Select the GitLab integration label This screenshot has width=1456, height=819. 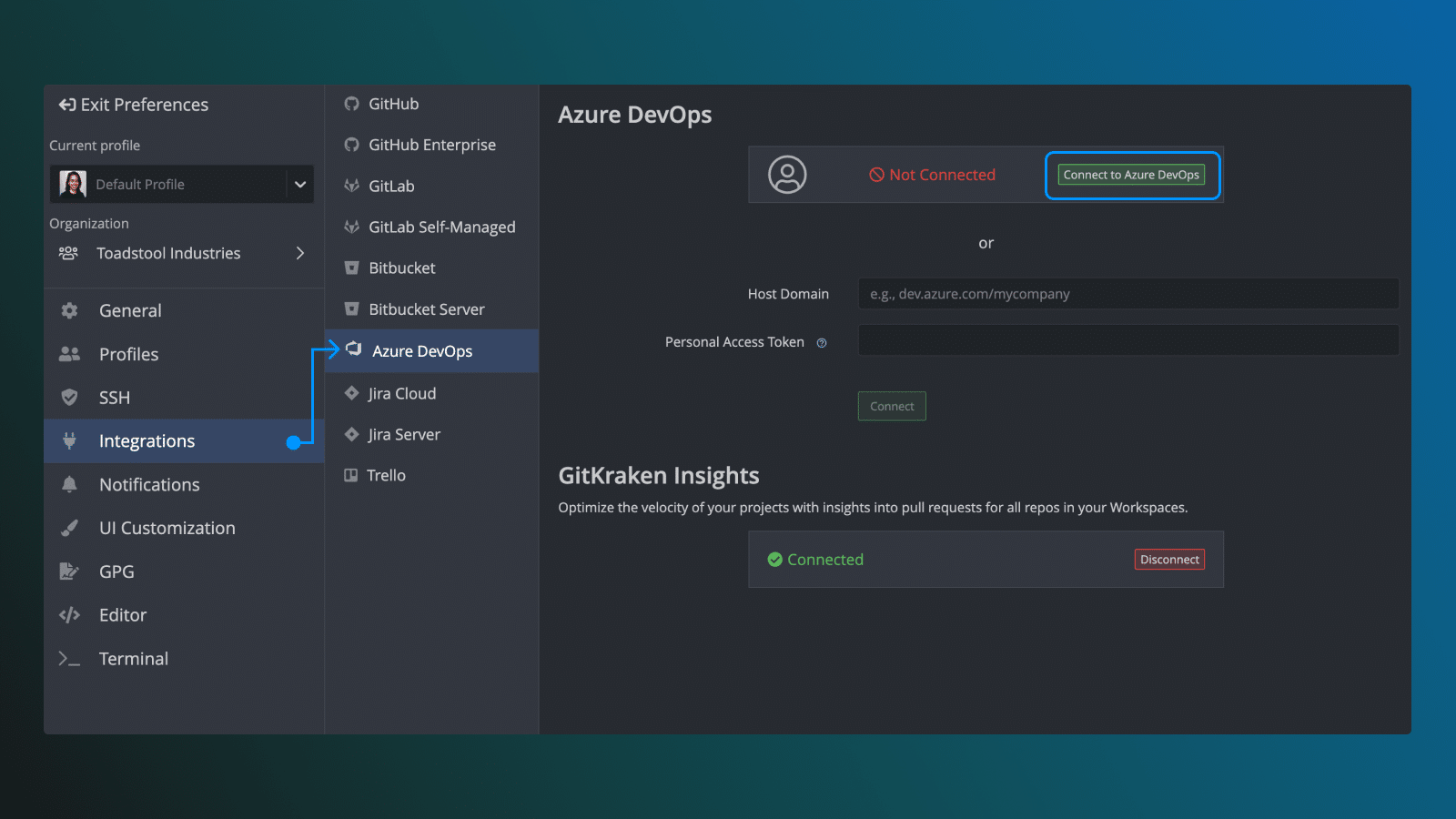391,186
